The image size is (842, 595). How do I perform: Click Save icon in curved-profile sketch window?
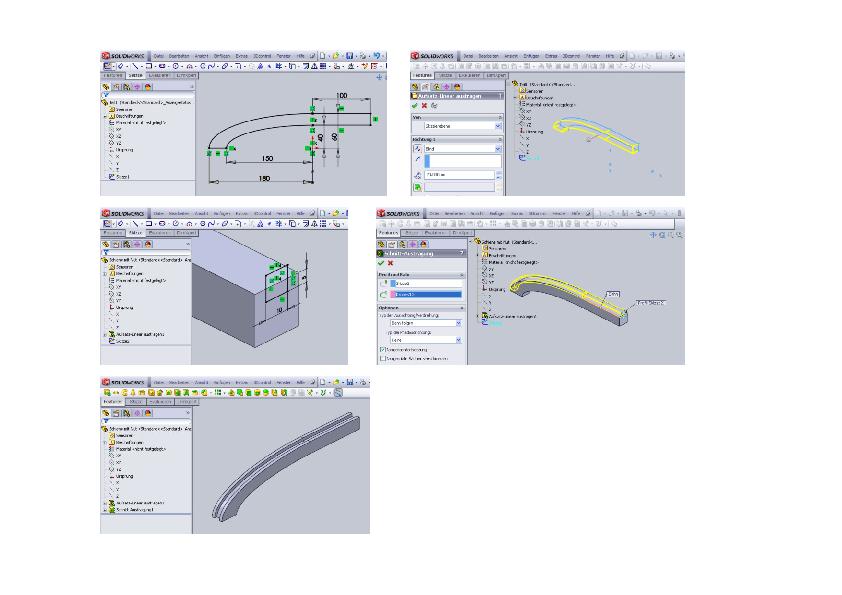pos(350,55)
